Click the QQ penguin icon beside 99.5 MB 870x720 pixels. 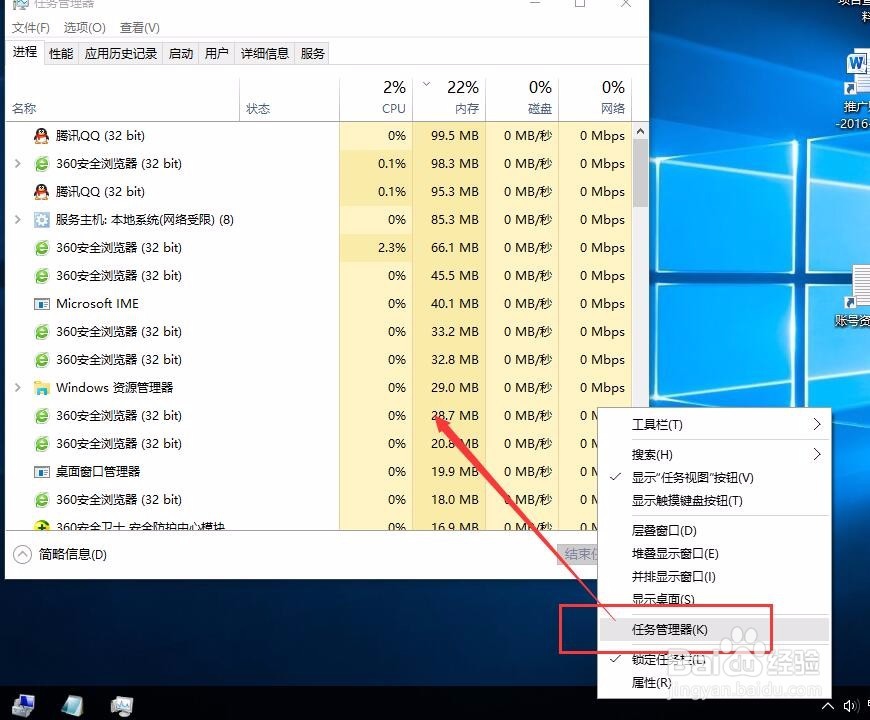tap(41, 136)
